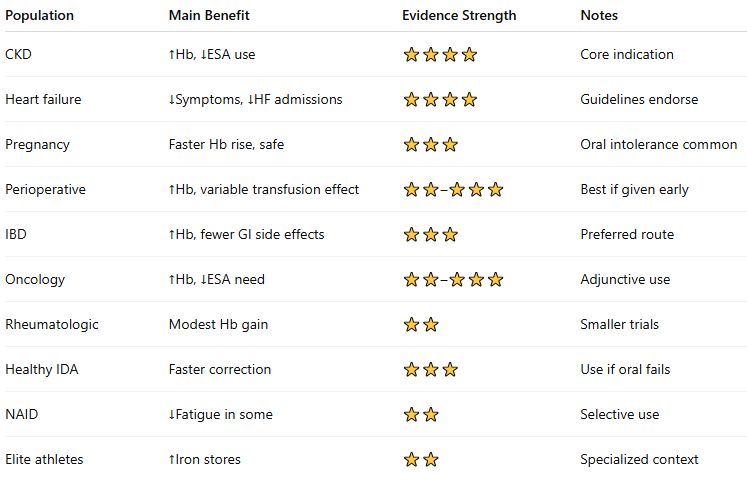
Task: Select the Population column header
Action: pyautogui.click(x=39, y=16)
